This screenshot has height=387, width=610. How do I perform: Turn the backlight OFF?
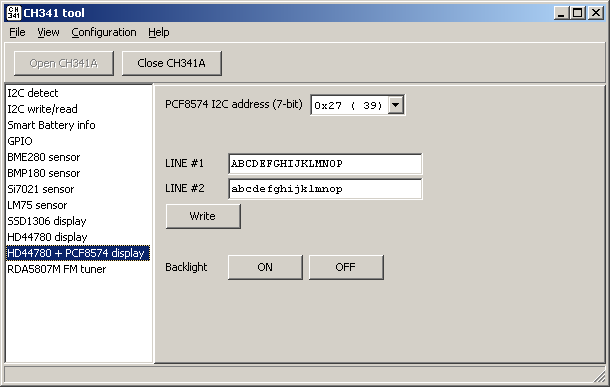pyautogui.click(x=346, y=267)
